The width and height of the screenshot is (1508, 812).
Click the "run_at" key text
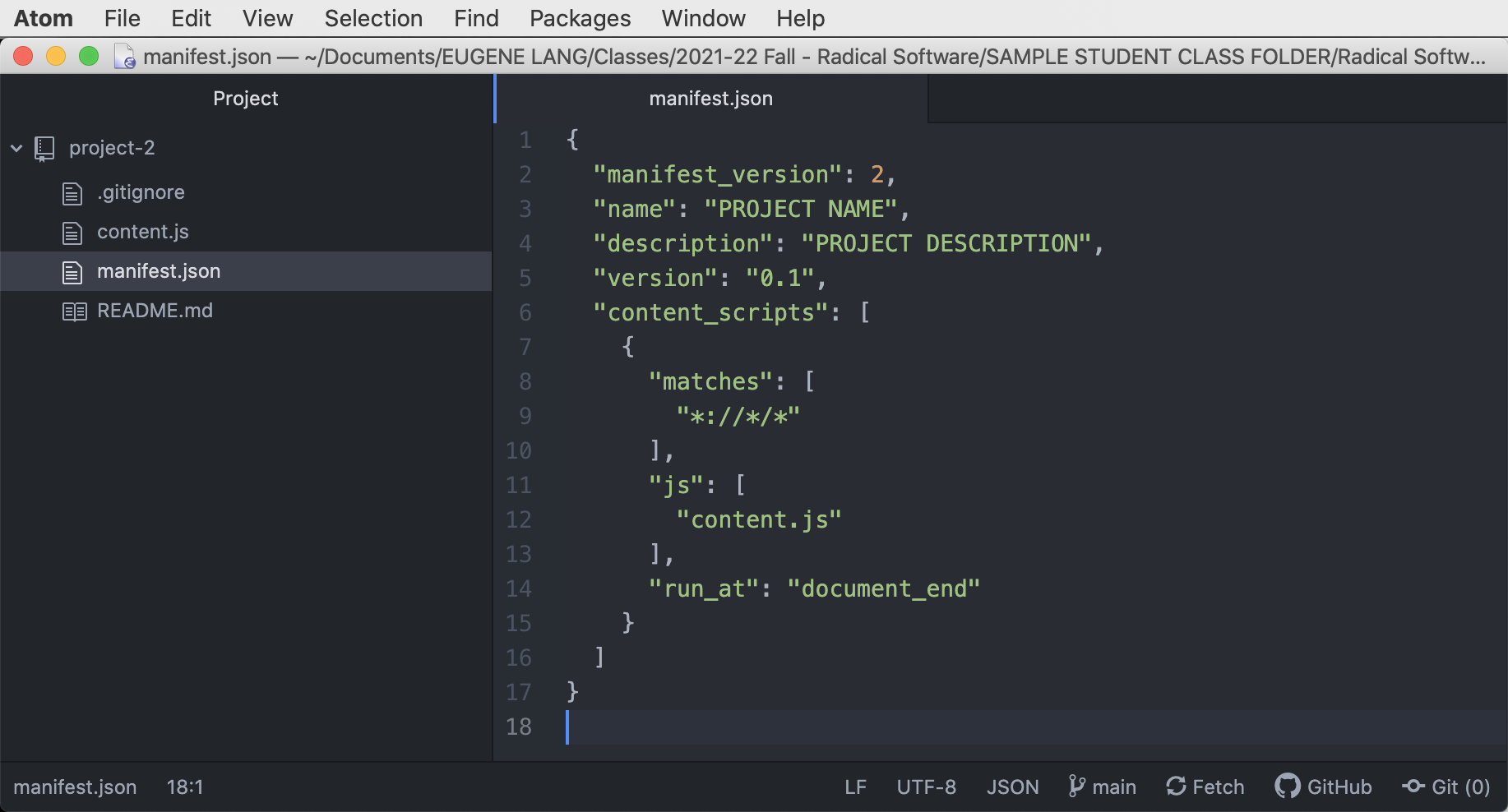(704, 588)
